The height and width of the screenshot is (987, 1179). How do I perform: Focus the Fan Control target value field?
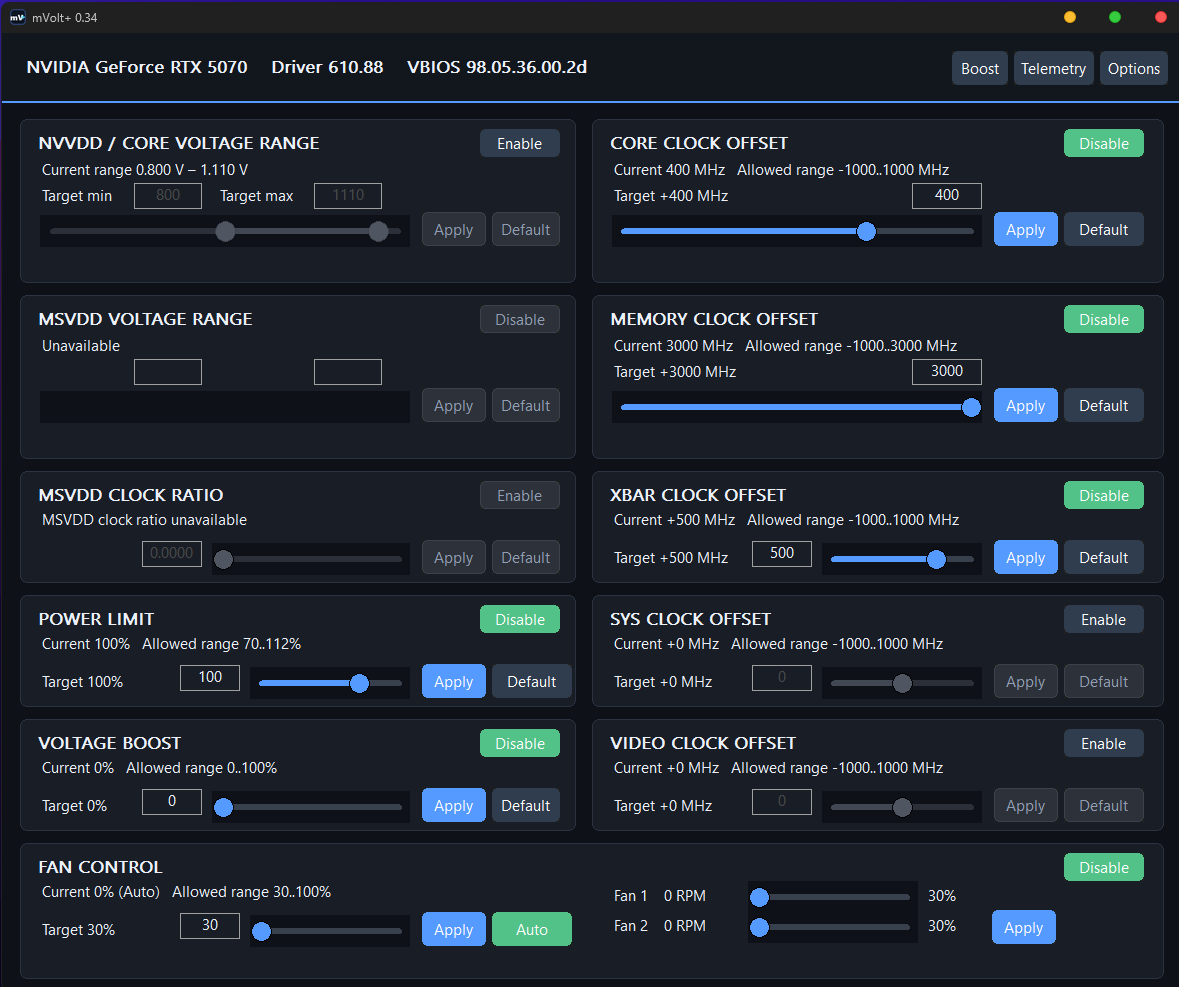[210, 925]
